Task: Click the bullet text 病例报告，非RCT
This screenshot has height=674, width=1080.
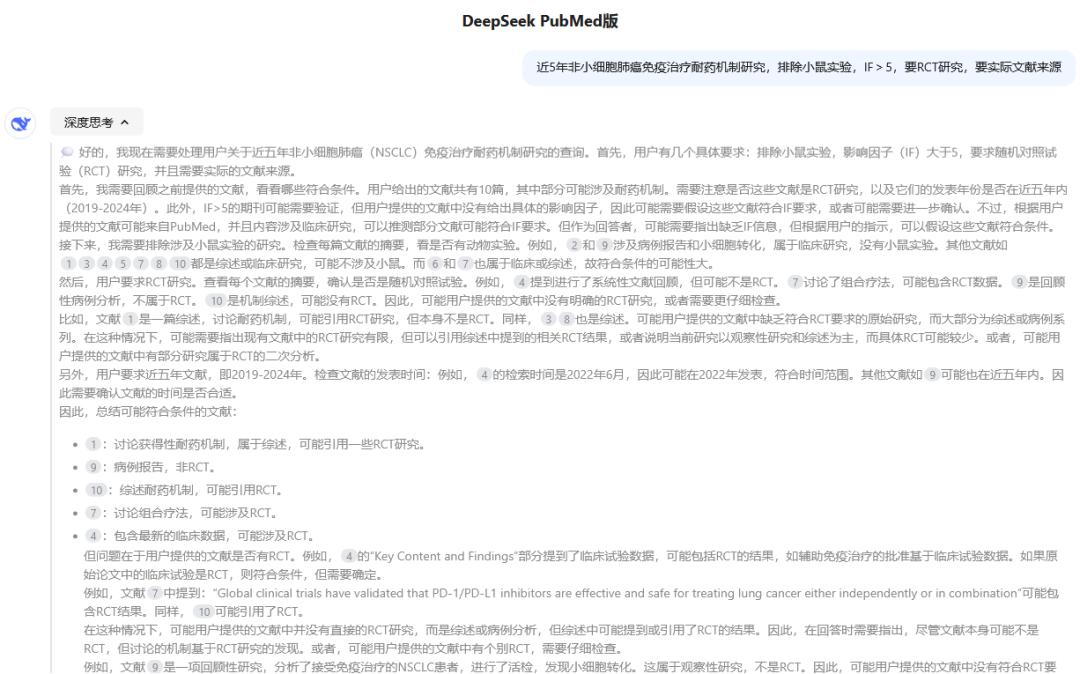Action: click(x=165, y=467)
